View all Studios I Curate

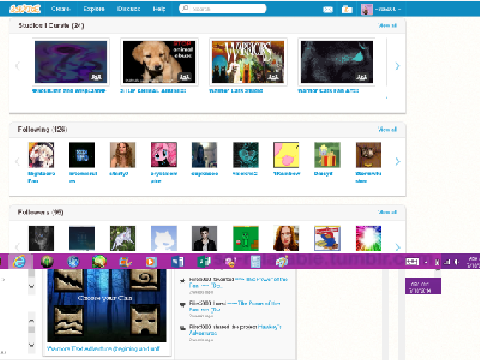pyautogui.click(x=388, y=26)
